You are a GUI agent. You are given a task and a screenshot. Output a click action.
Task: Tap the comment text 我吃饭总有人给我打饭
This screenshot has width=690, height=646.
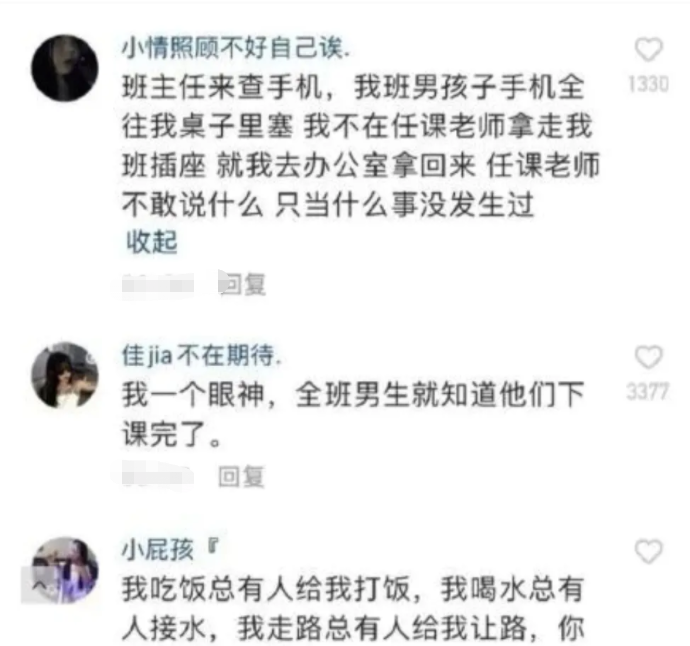click(353, 609)
